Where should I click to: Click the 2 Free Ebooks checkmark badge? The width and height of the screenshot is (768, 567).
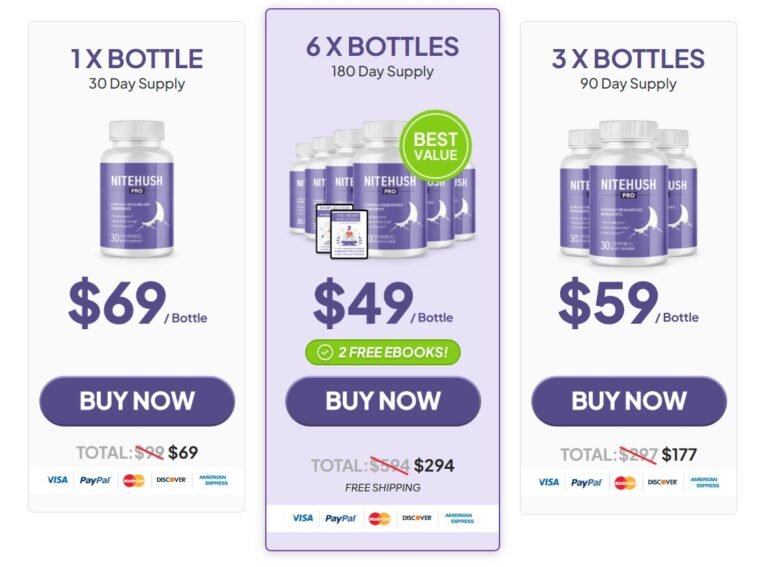pyautogui.click(x=383, y=353)
